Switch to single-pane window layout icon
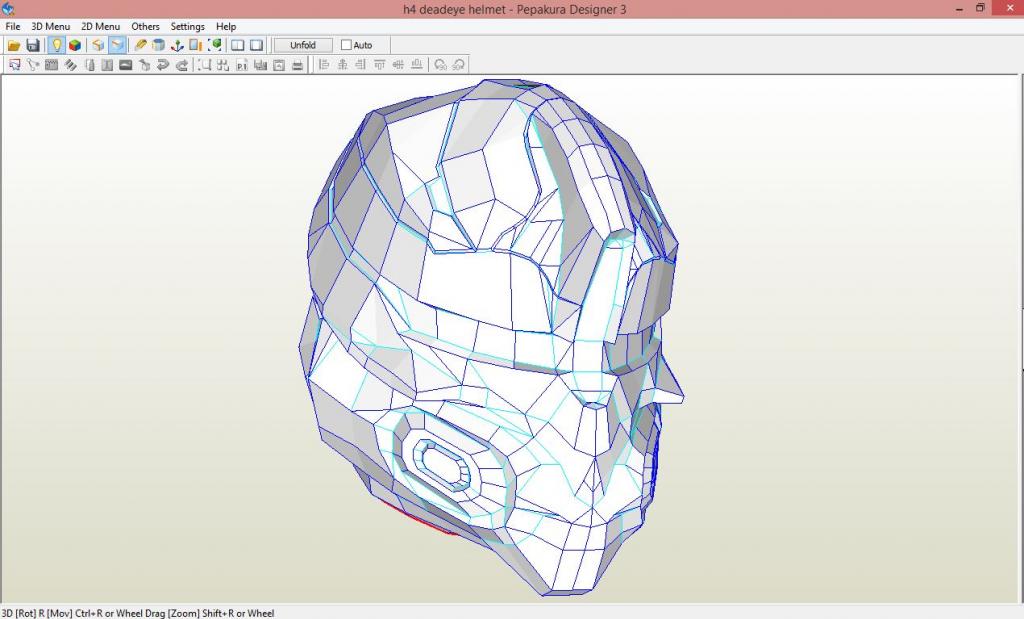This screenshot has height=619, width=1024. [x=257, y=45]
